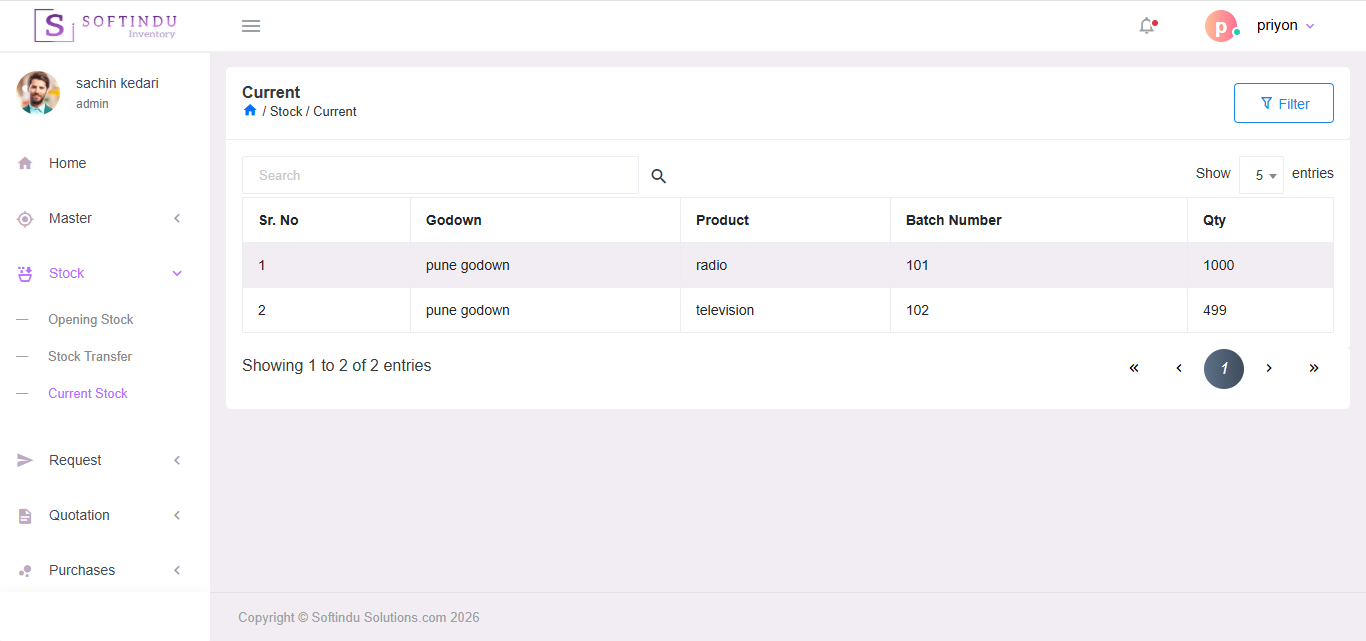1366x641 pixels.
Task: Open the Stock breadcrumb link
Action: [x=285, y=111]
